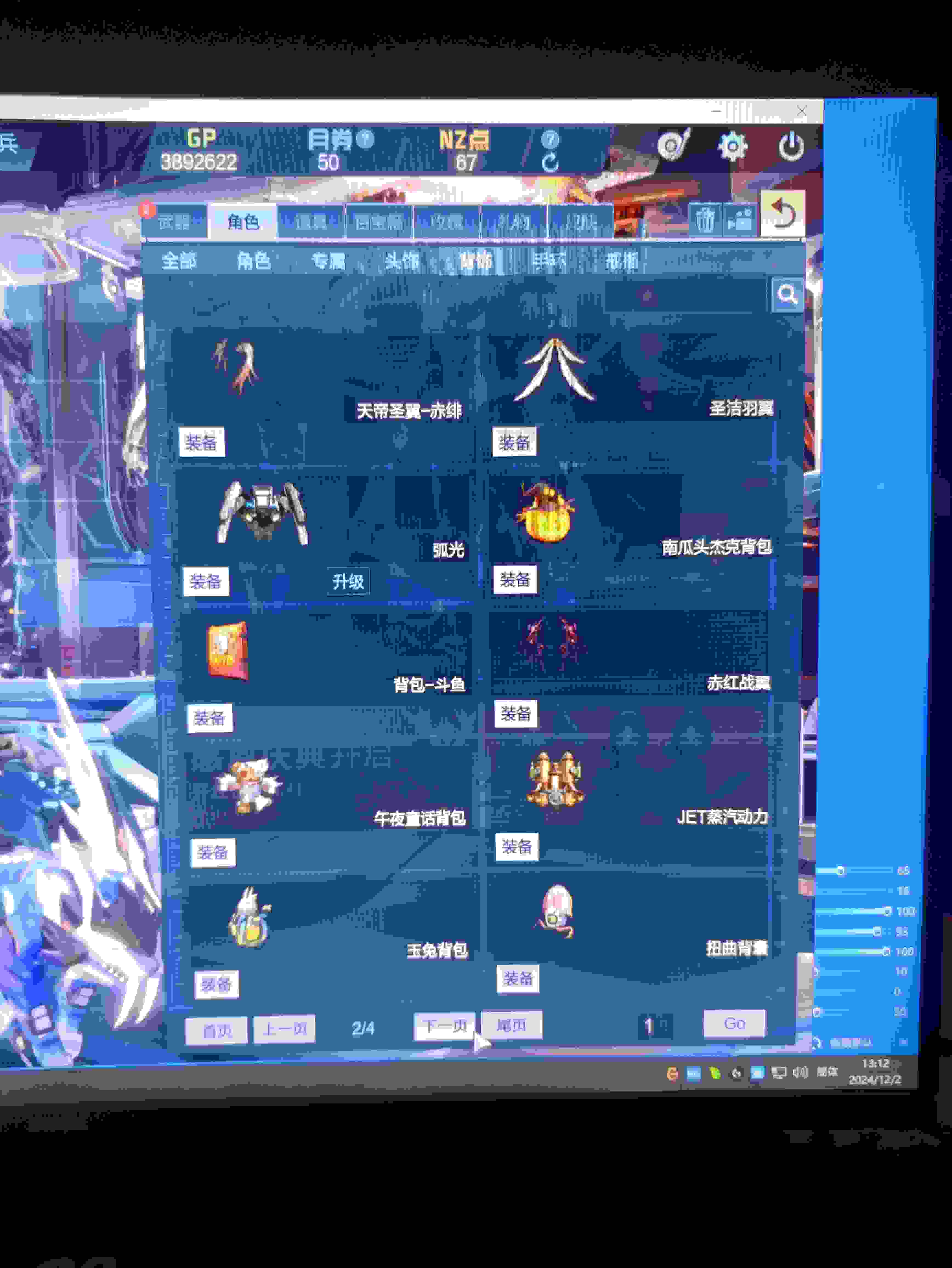Click 升级 for 弧光

click(x=348, y=581)
